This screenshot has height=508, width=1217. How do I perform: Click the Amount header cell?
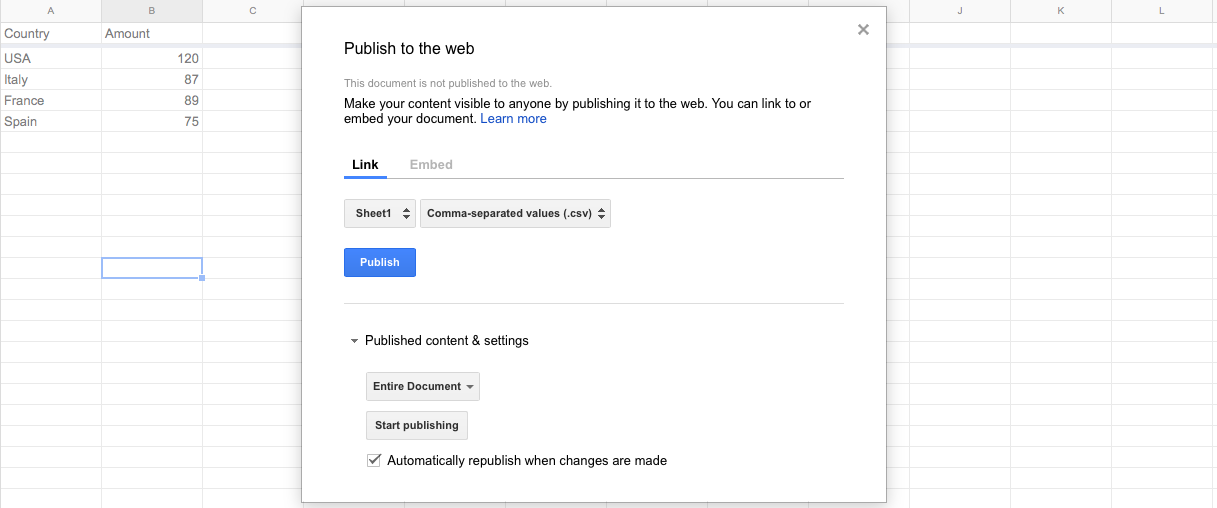coord(152,34)
